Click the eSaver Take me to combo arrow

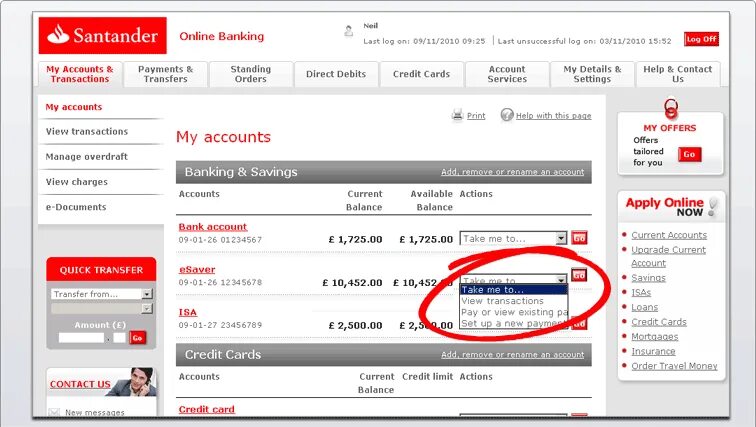[x=561, y=279]
